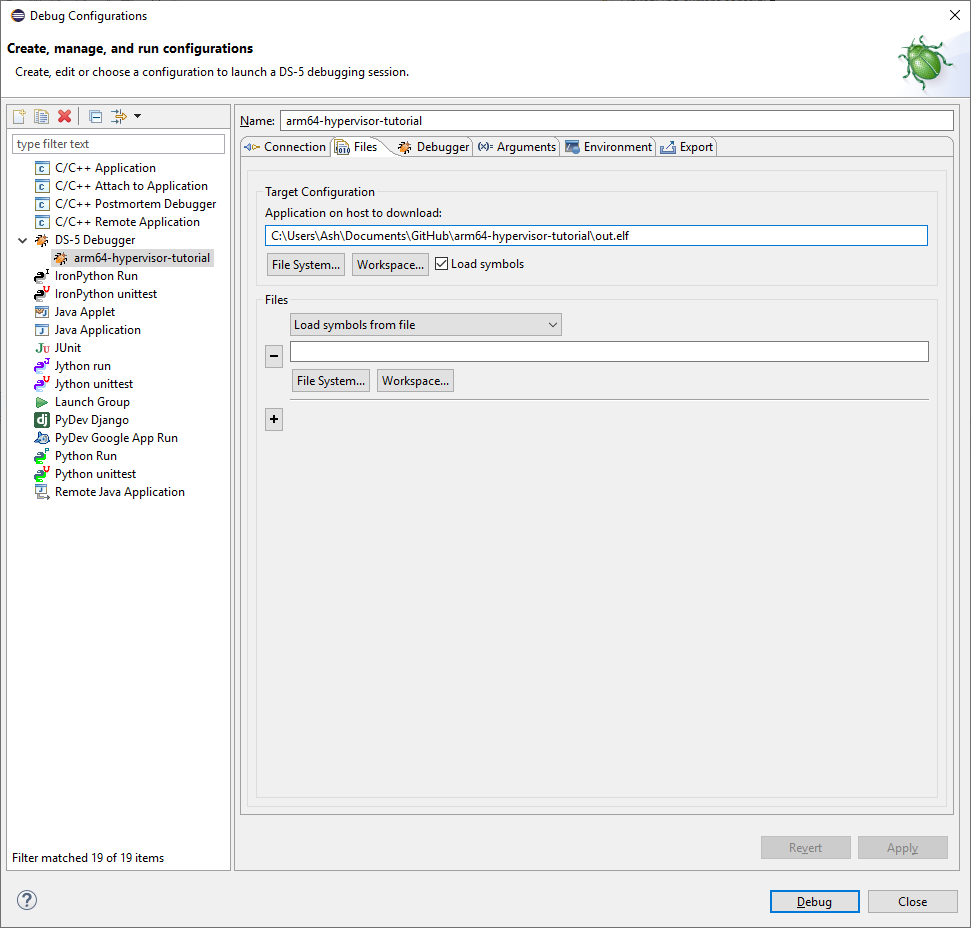Click the PyDev Google App Run icon
This screenshot has height=928, width=971.
41,438
